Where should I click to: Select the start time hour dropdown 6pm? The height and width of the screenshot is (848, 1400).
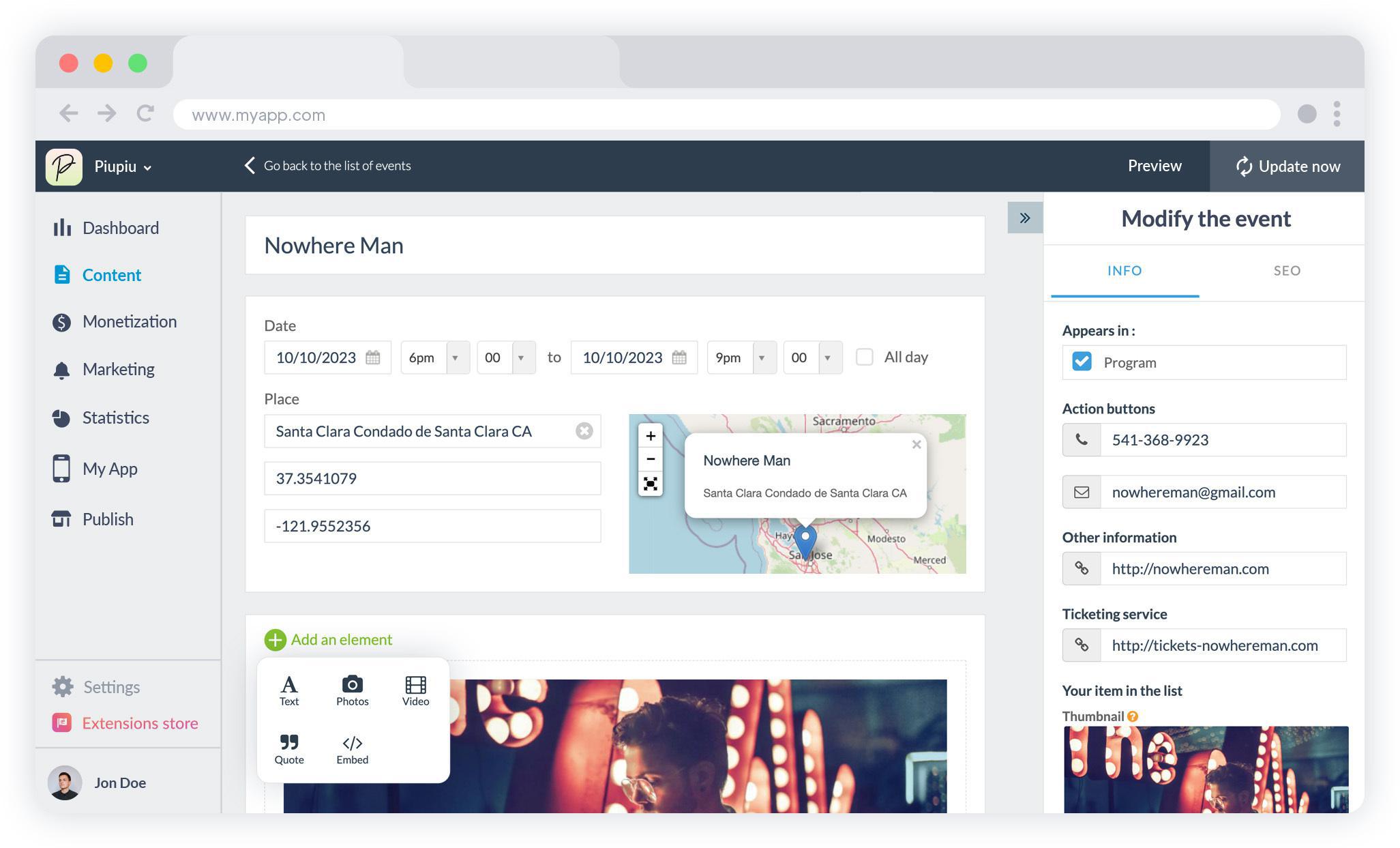click(x=432, y=357)
